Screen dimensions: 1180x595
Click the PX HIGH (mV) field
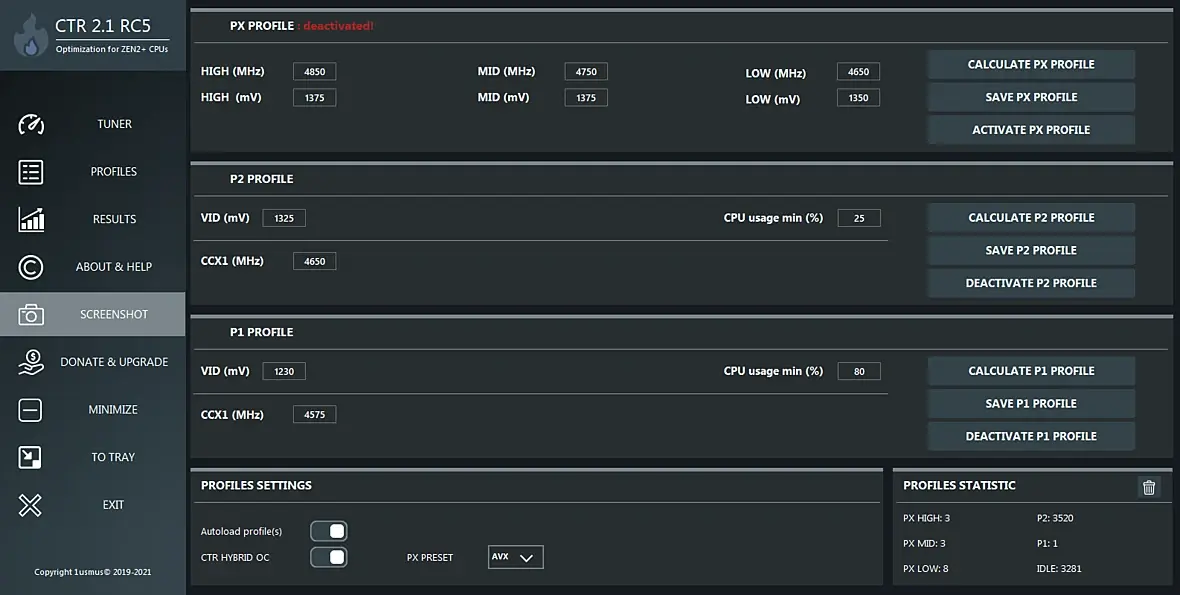pyautogui.click(x=315, y=98)
